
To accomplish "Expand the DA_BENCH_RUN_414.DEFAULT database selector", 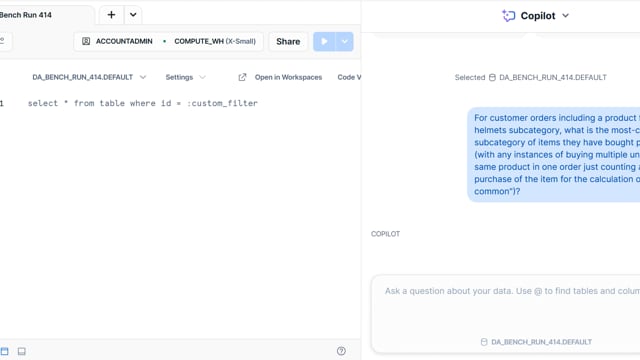I will [x=89, y=77].
